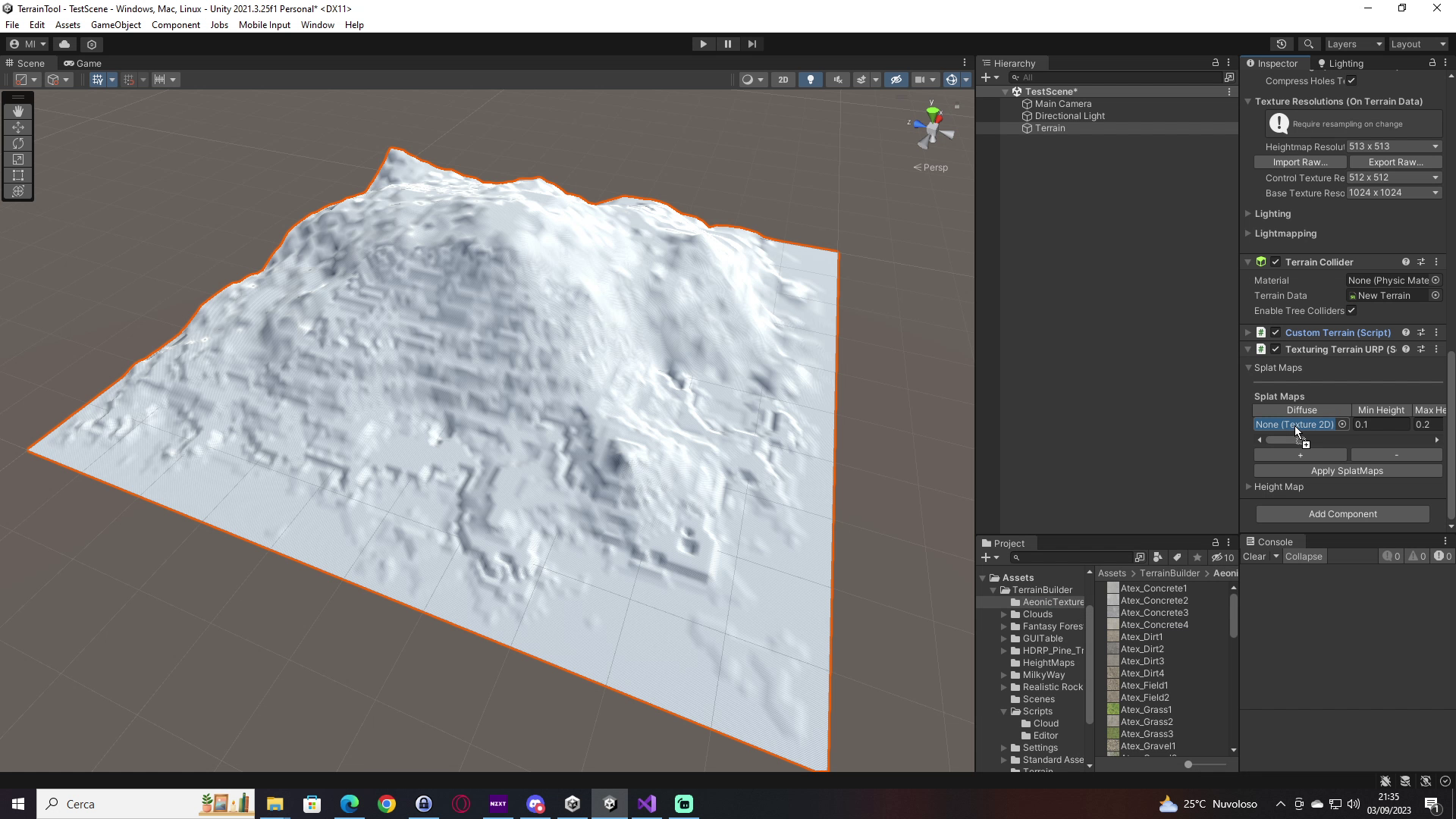Open the GameObject menu
This screenshot has width=1456, height=819.
pos(115,25)
